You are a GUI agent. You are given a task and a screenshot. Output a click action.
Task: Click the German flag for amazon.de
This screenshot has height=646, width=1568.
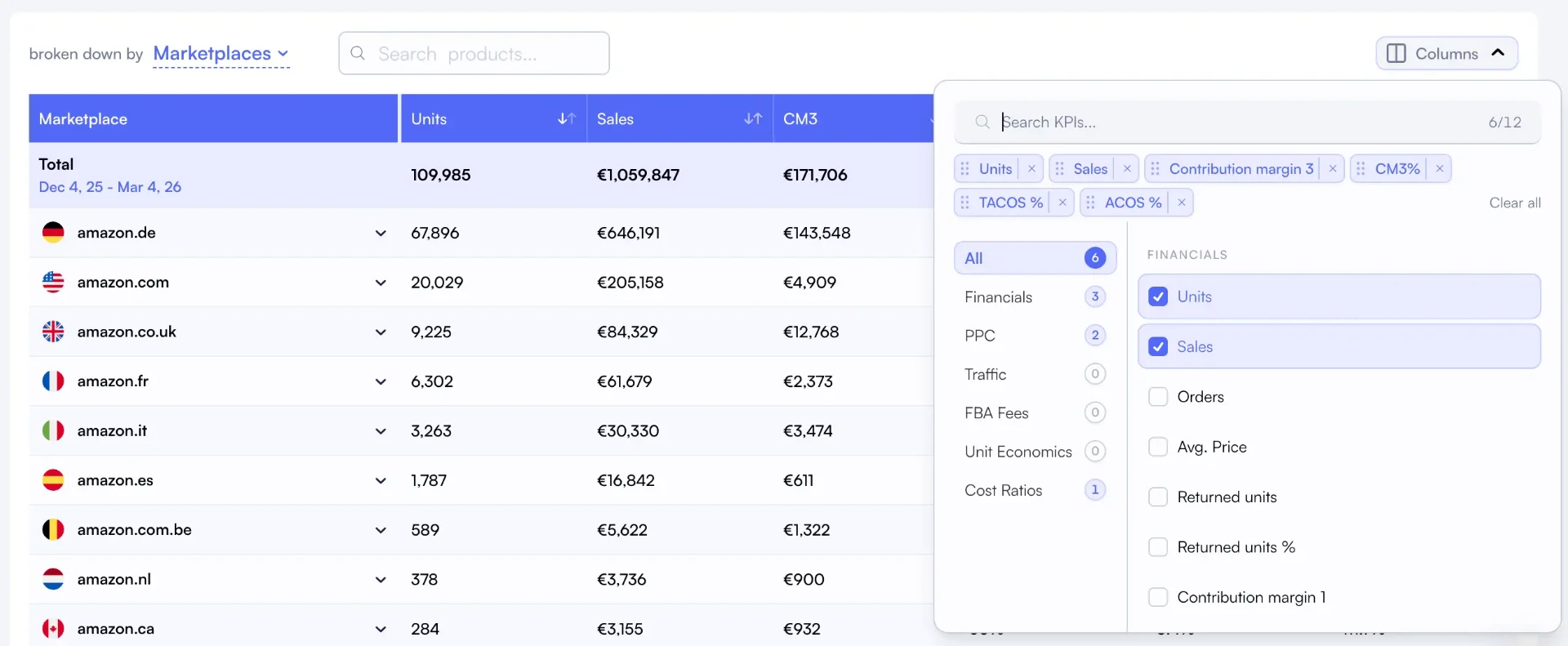(x=53, y=233)
